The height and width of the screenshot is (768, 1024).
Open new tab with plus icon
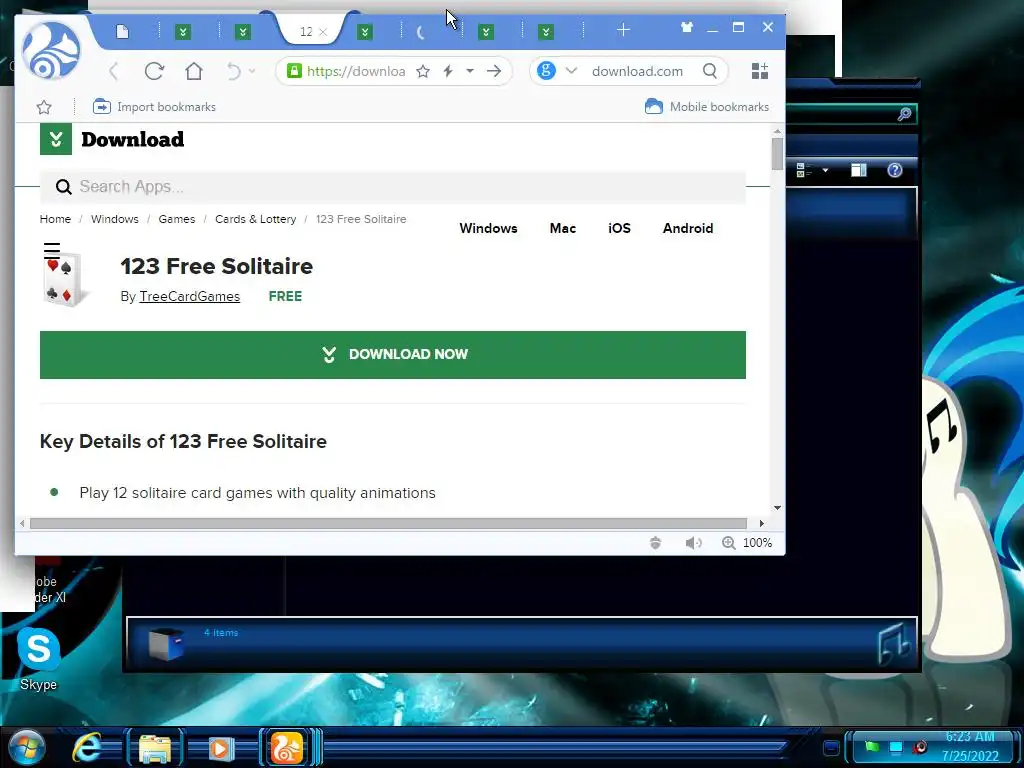(x=623, y=30)
